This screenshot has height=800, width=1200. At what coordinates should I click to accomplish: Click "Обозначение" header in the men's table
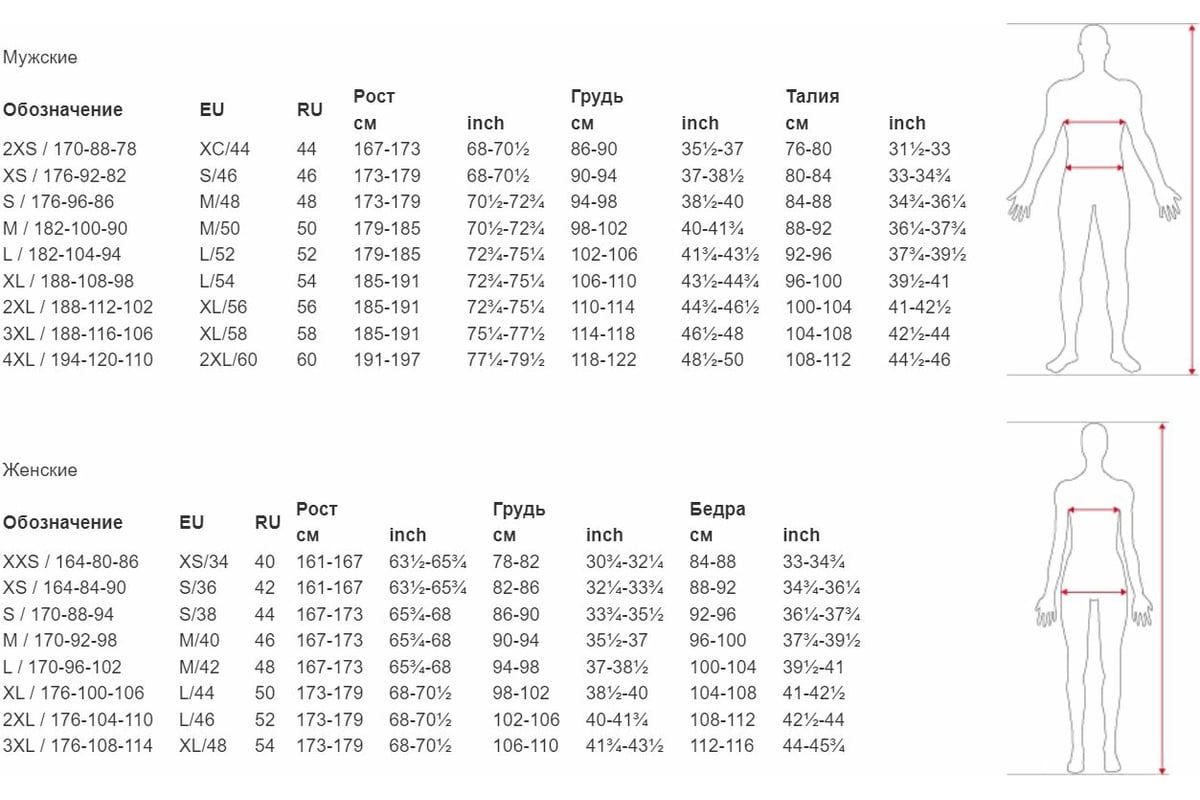click(x=63, y=110)
